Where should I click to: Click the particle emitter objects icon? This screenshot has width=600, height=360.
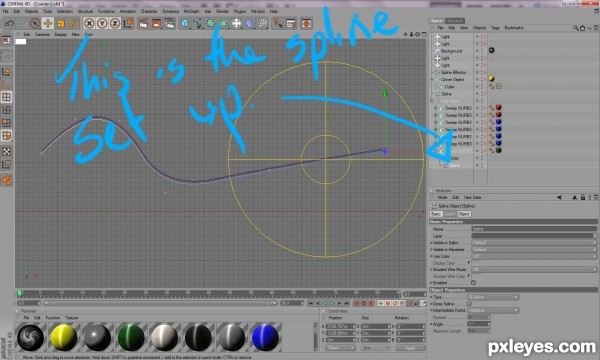(262, 24)
